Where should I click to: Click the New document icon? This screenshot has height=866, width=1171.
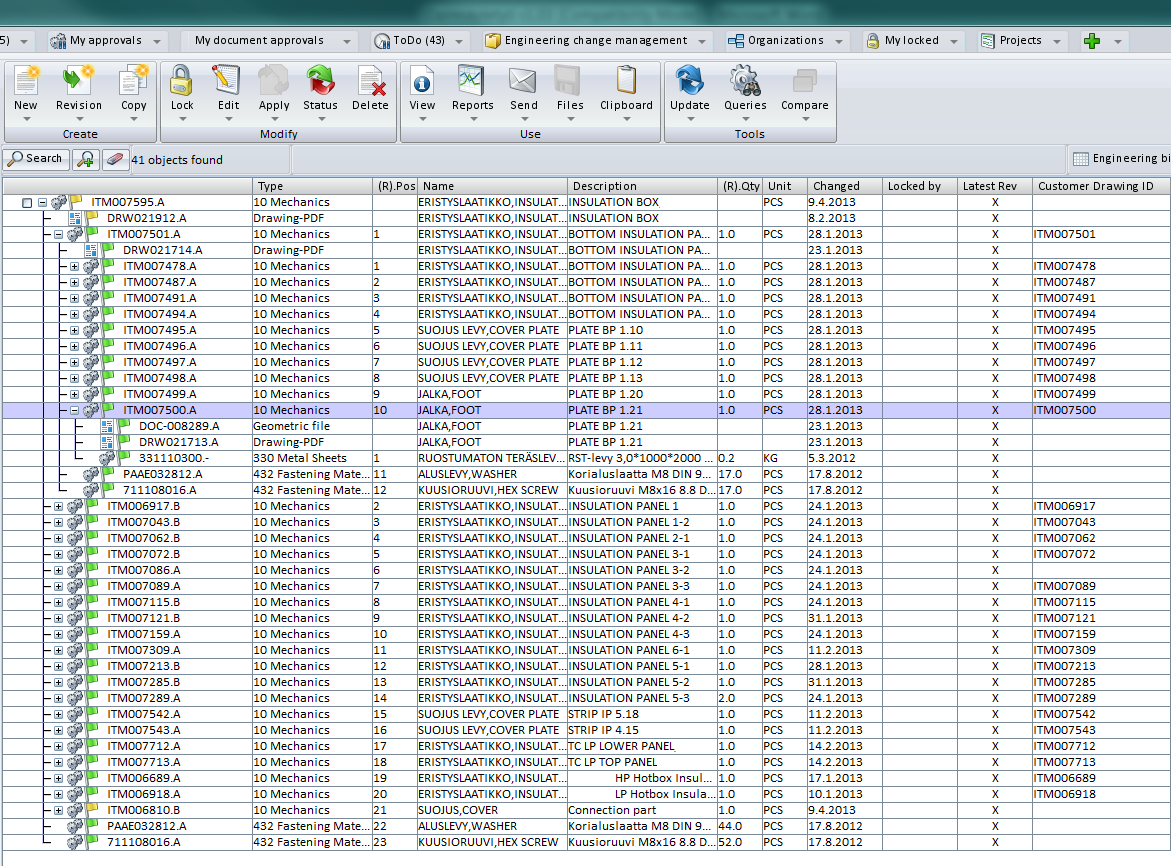tap(26, 81)
